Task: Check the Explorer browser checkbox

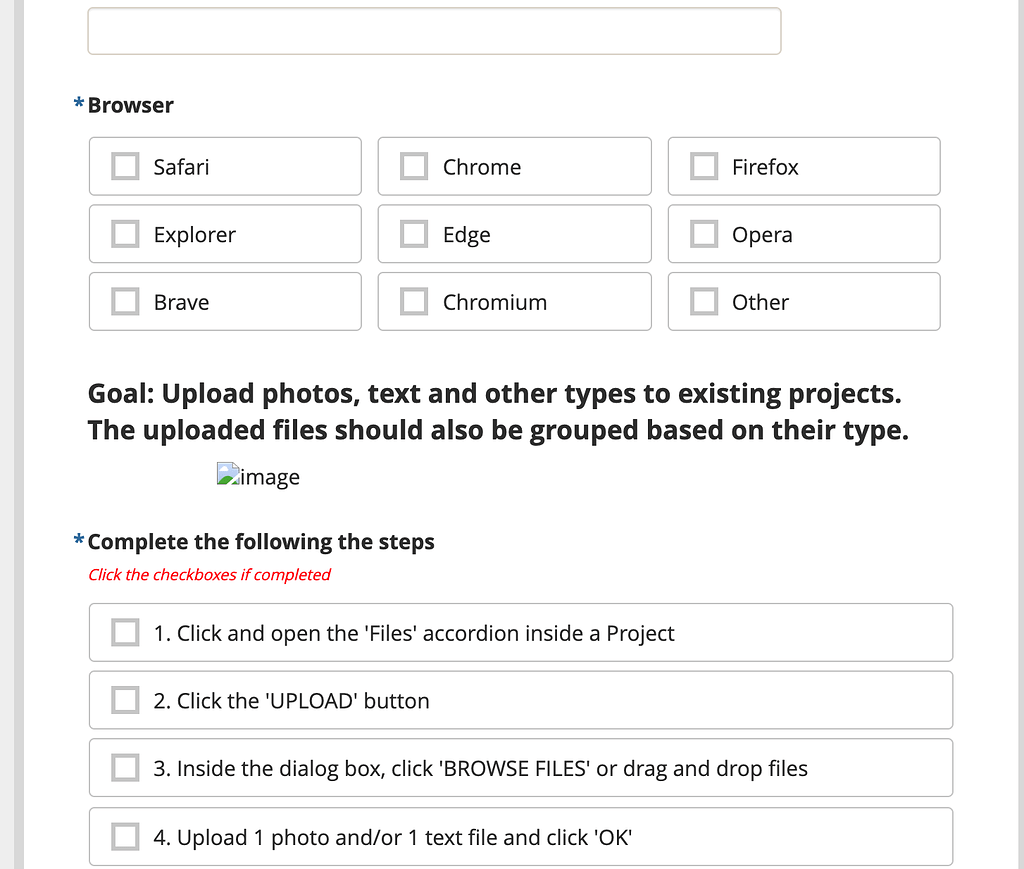Action: coord(124,233)
